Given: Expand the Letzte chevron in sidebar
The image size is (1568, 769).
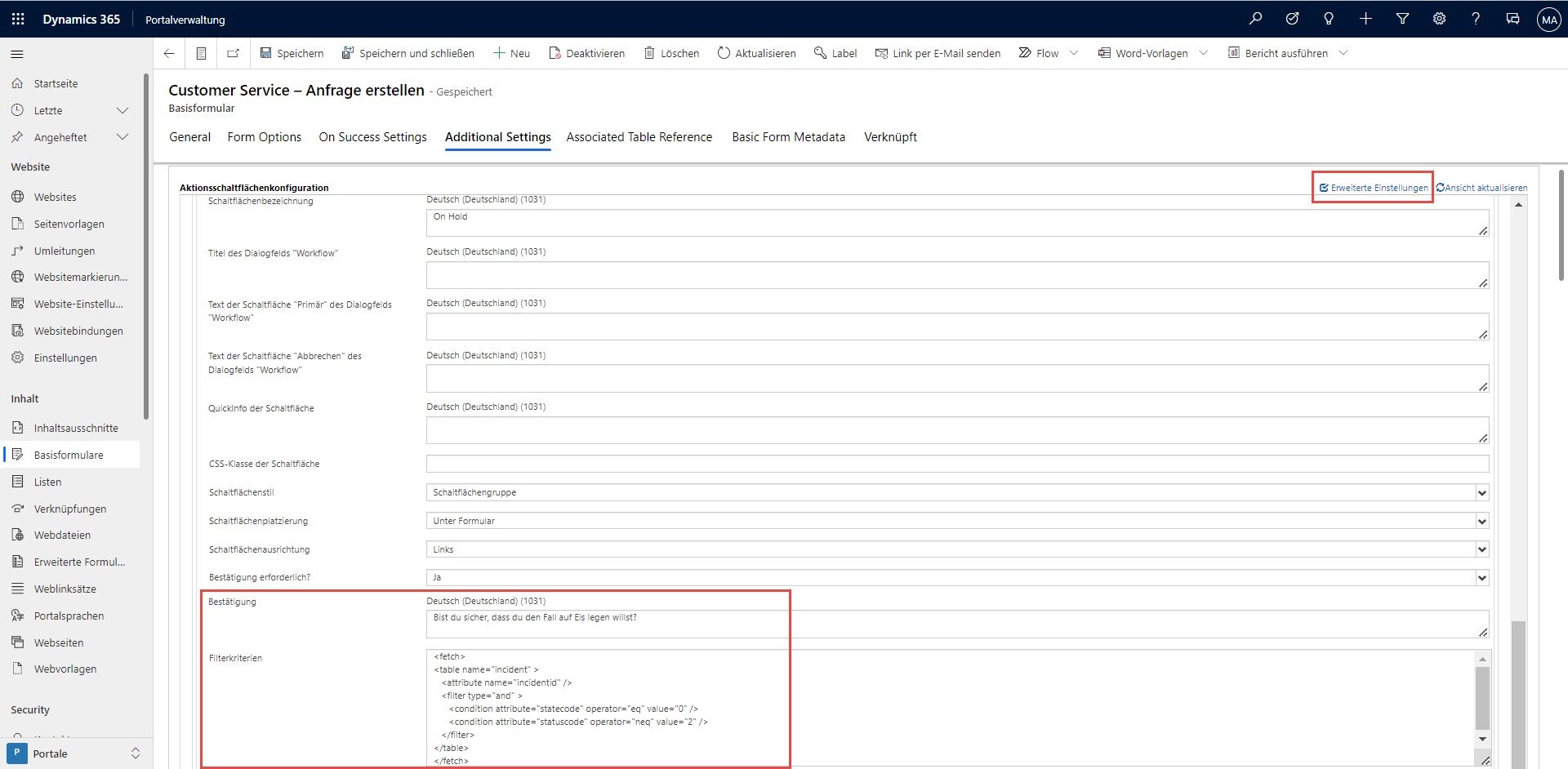Looking at the screenshot, I should (122, 110).
